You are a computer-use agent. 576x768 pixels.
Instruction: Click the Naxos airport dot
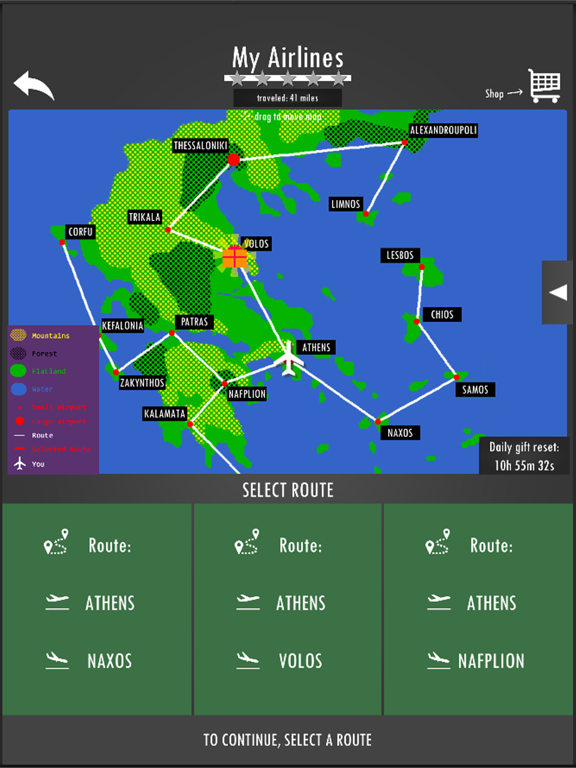click(x=378, y=422)
